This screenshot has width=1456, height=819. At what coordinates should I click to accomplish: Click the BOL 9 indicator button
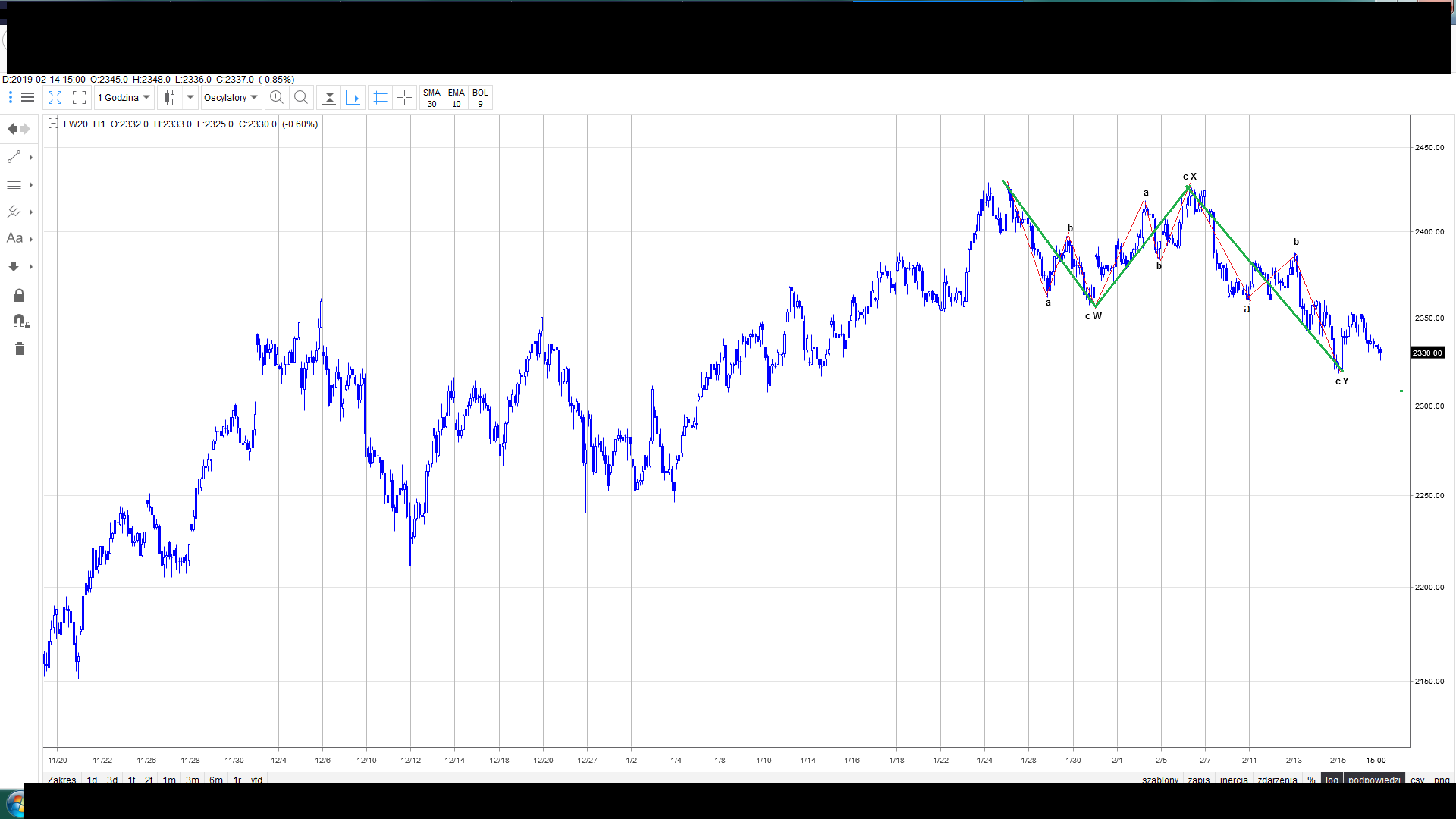480,98
